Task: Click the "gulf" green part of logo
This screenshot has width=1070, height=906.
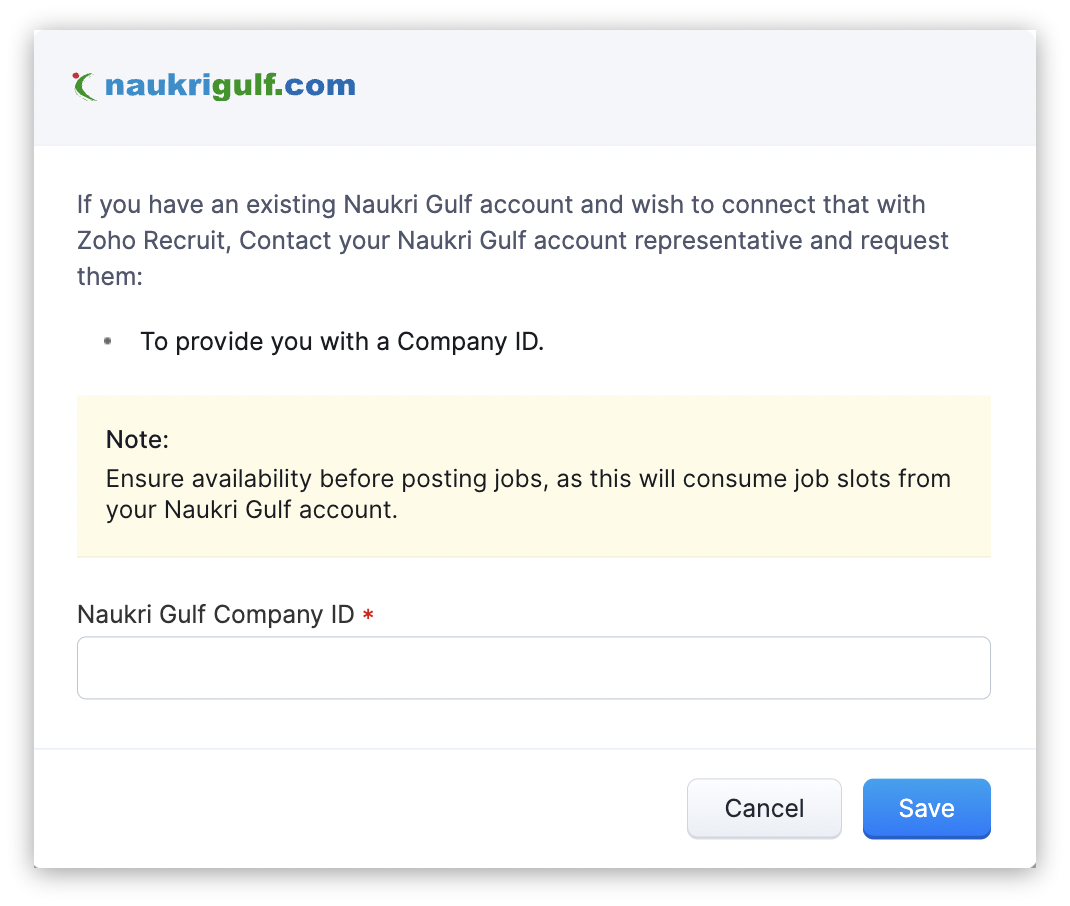Action: click(250, 86)
